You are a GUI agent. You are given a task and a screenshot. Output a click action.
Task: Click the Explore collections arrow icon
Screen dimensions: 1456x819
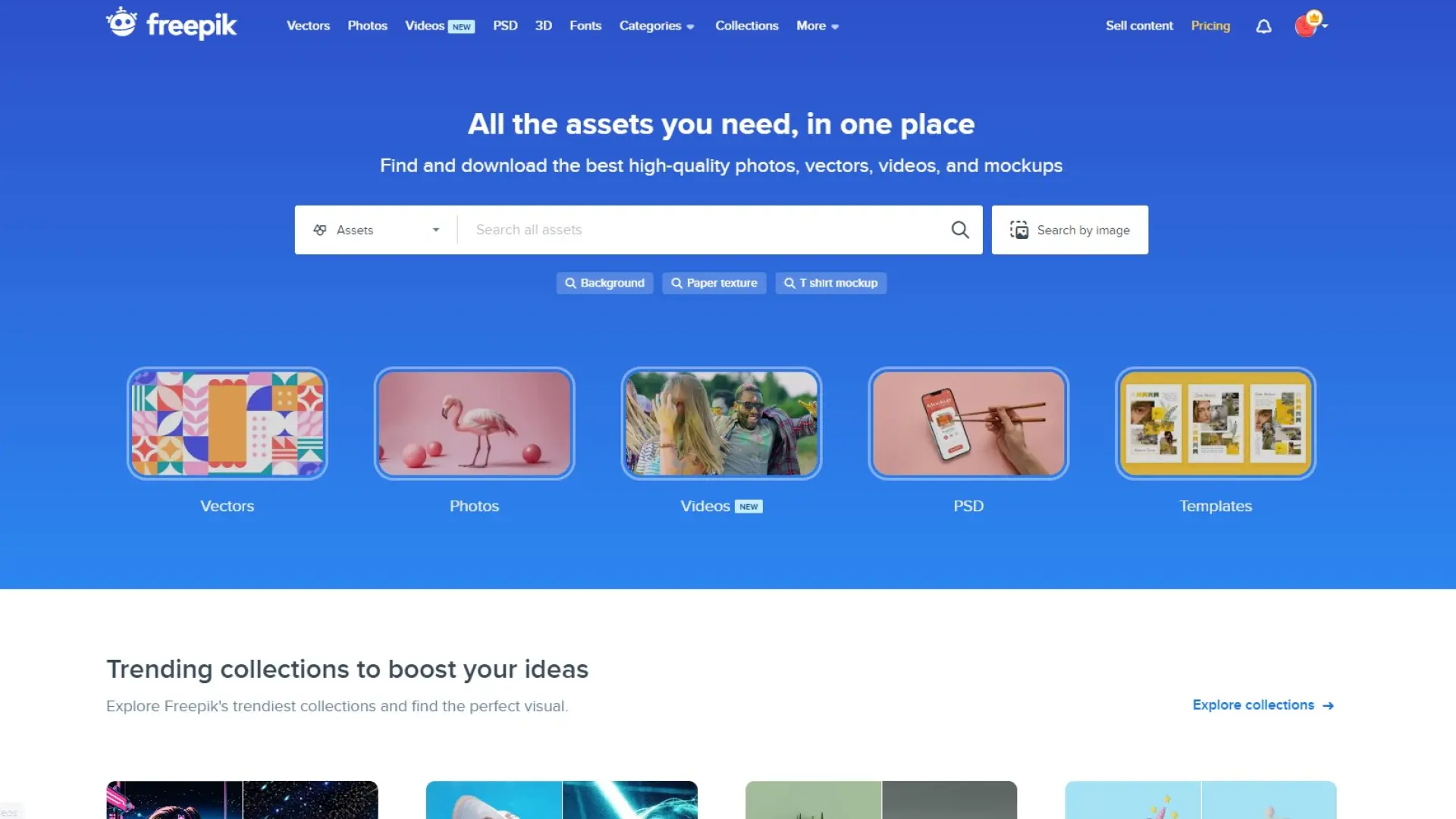tap(1328, 705)
